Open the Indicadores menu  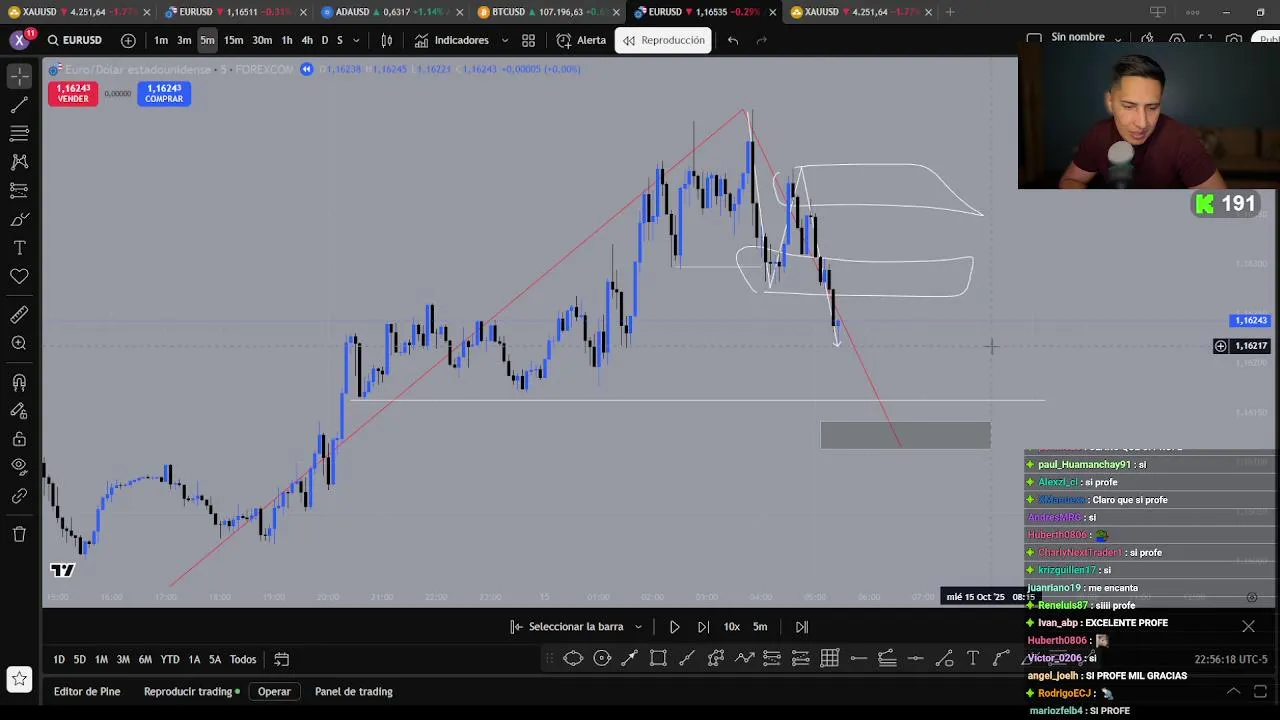[452, 40]
